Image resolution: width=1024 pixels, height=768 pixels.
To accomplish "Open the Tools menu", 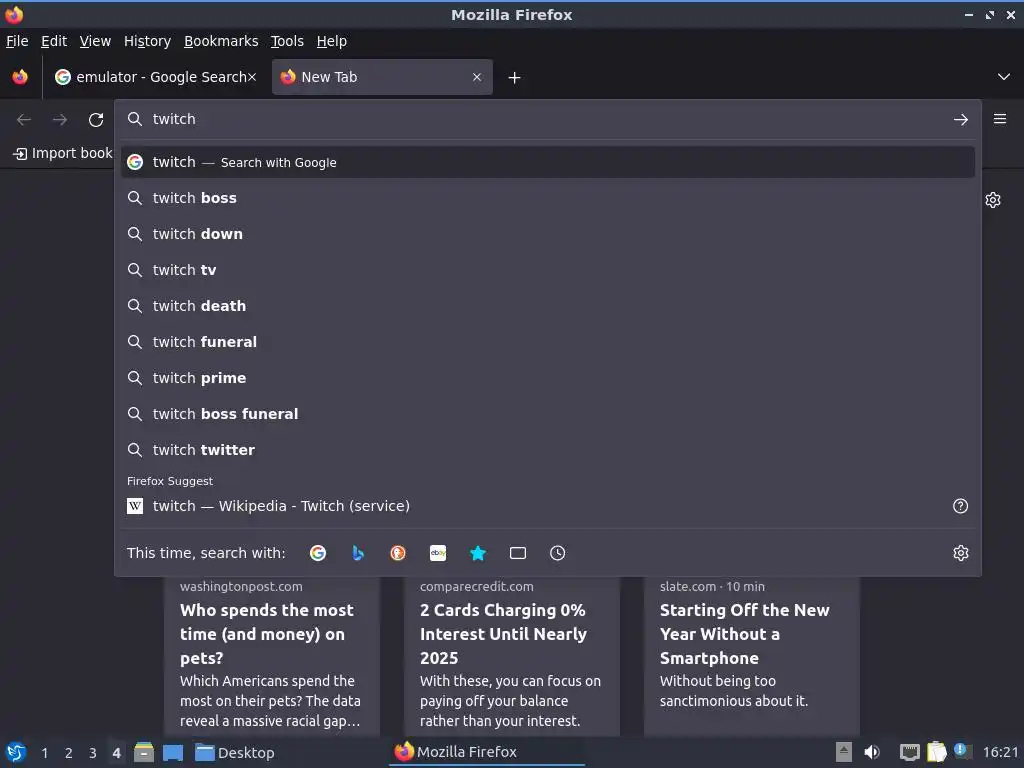I will [x=287, y=41].
